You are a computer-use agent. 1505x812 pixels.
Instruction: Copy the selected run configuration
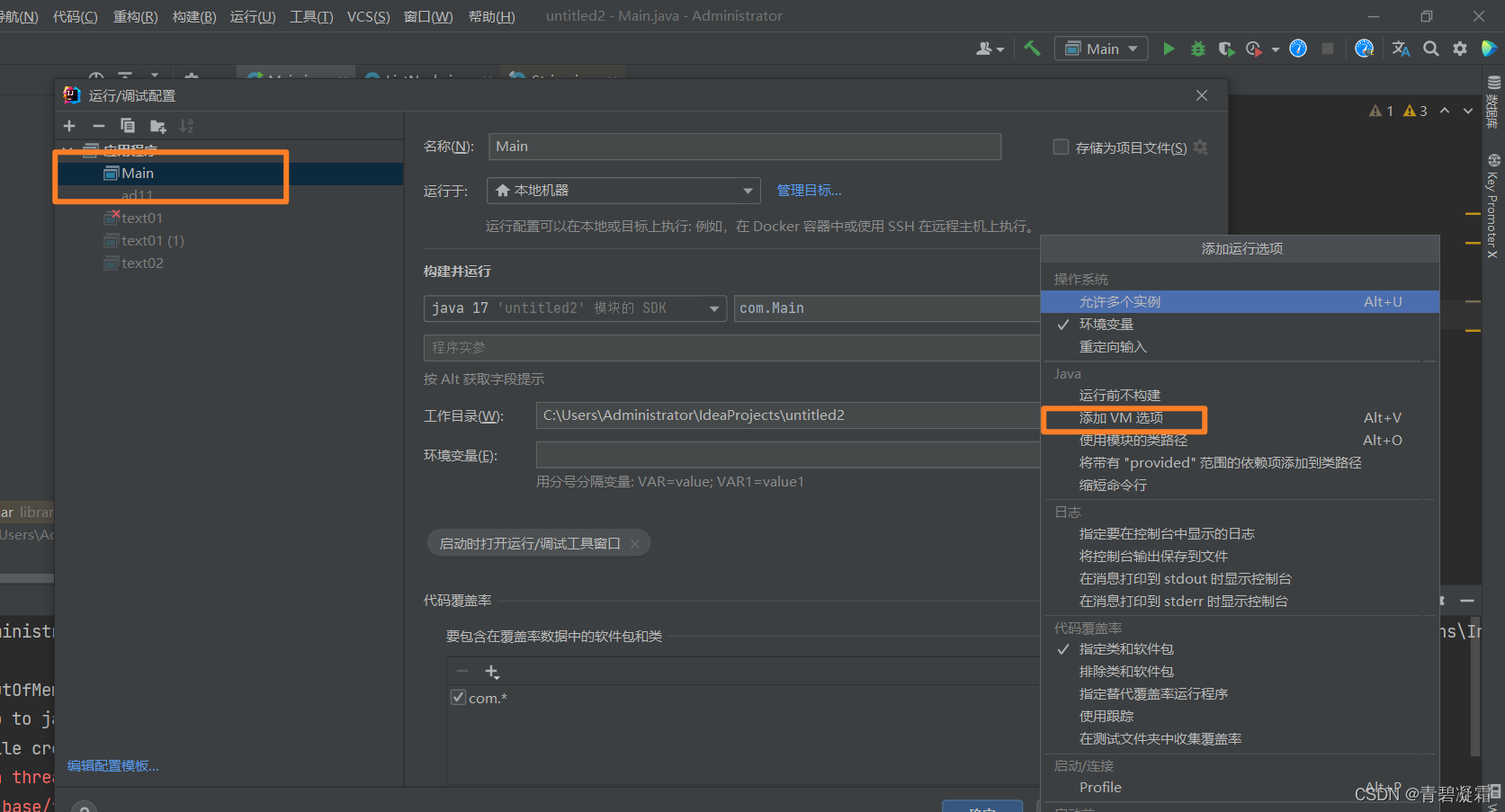click(128, 126)
